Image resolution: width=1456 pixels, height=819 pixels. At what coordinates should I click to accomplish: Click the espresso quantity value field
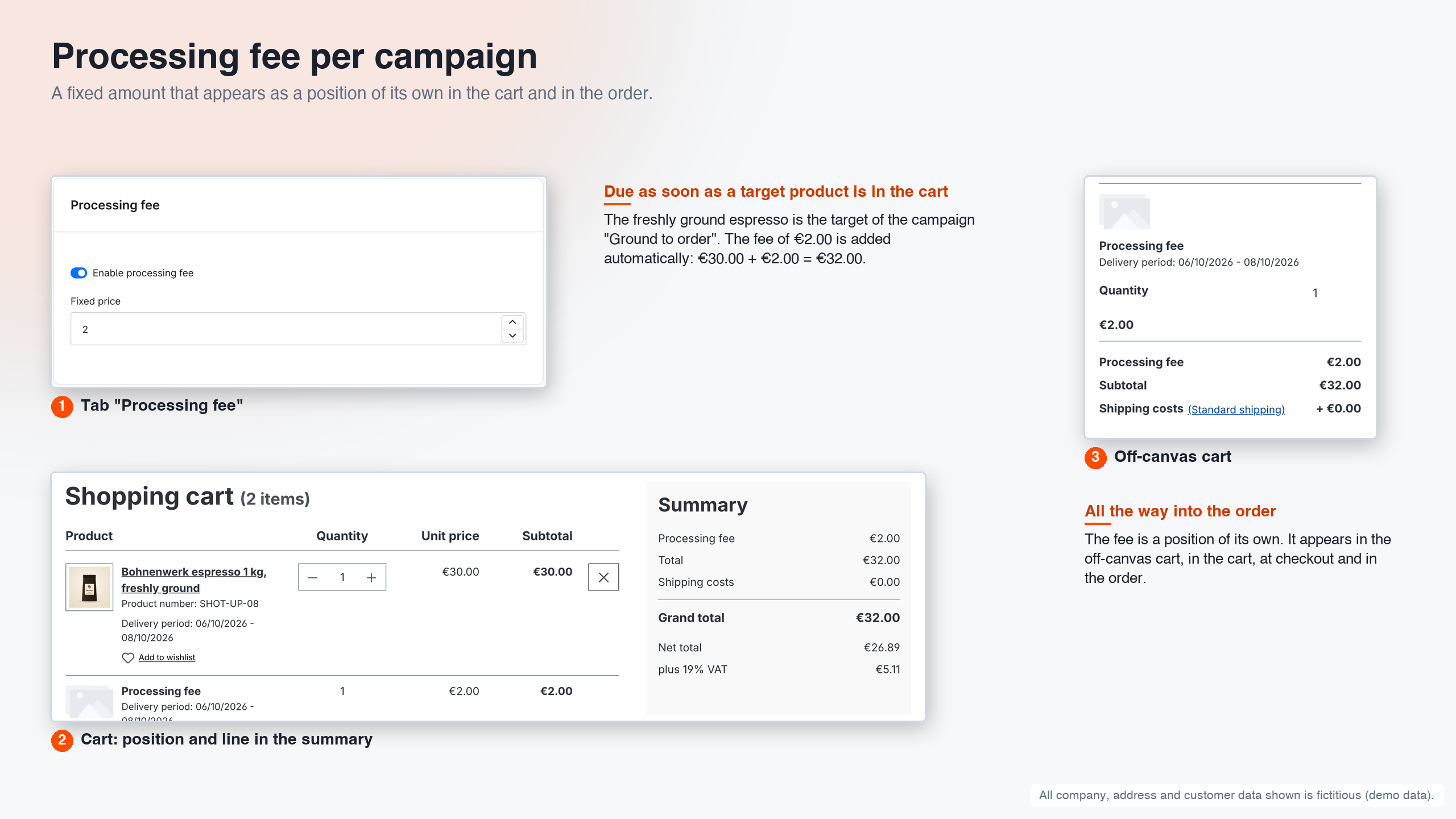[342, 577]
